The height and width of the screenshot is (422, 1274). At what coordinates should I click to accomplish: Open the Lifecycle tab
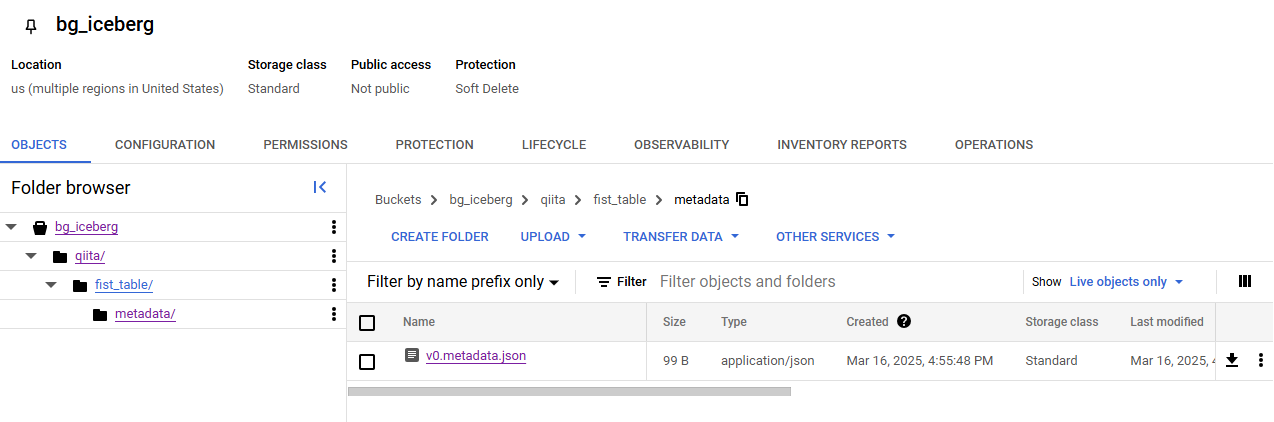pos(553,145)
